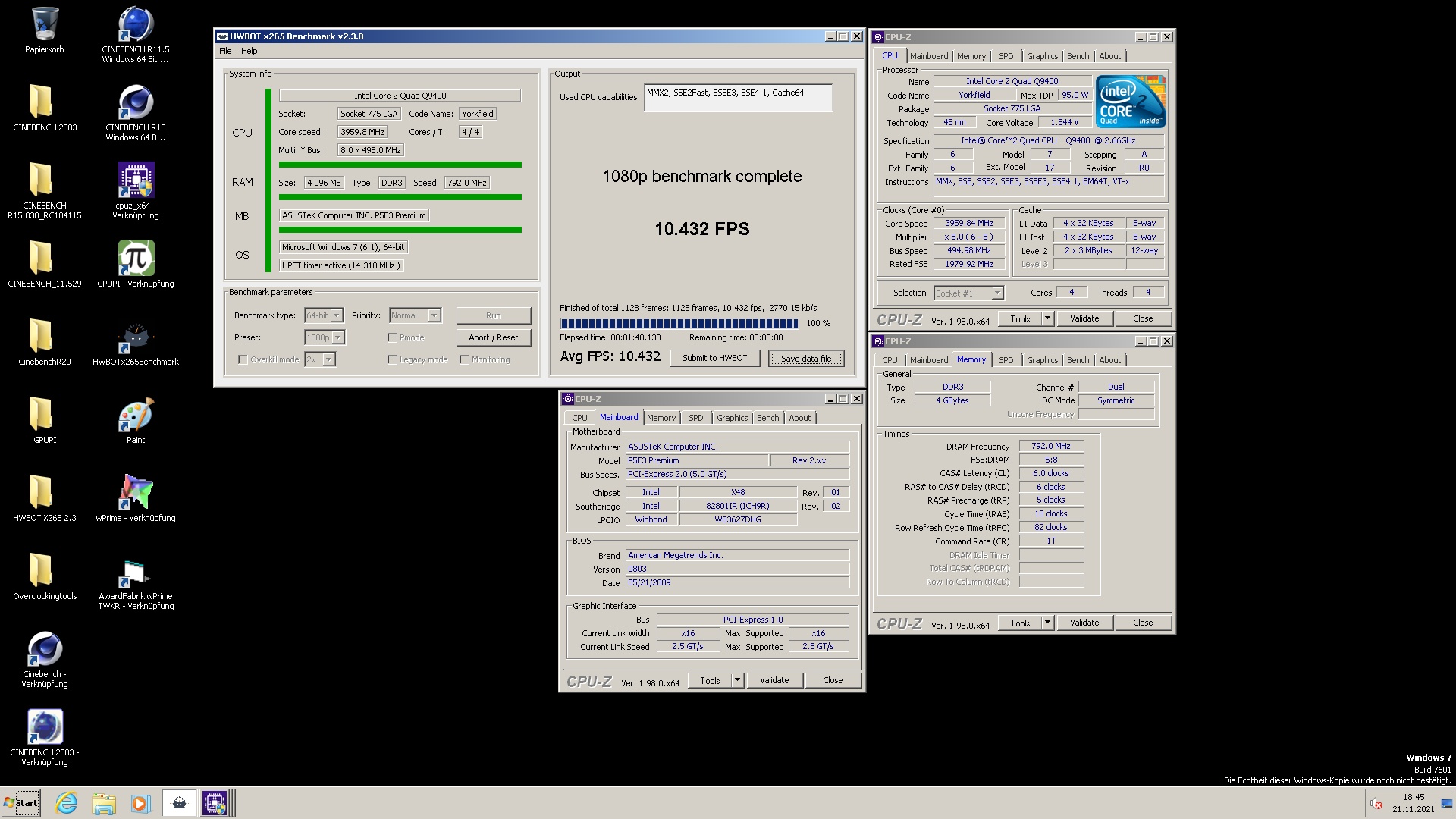
Task: Open Windows Media Player from the taskbar
Action: pyautogui.click(x=140, y=803)
